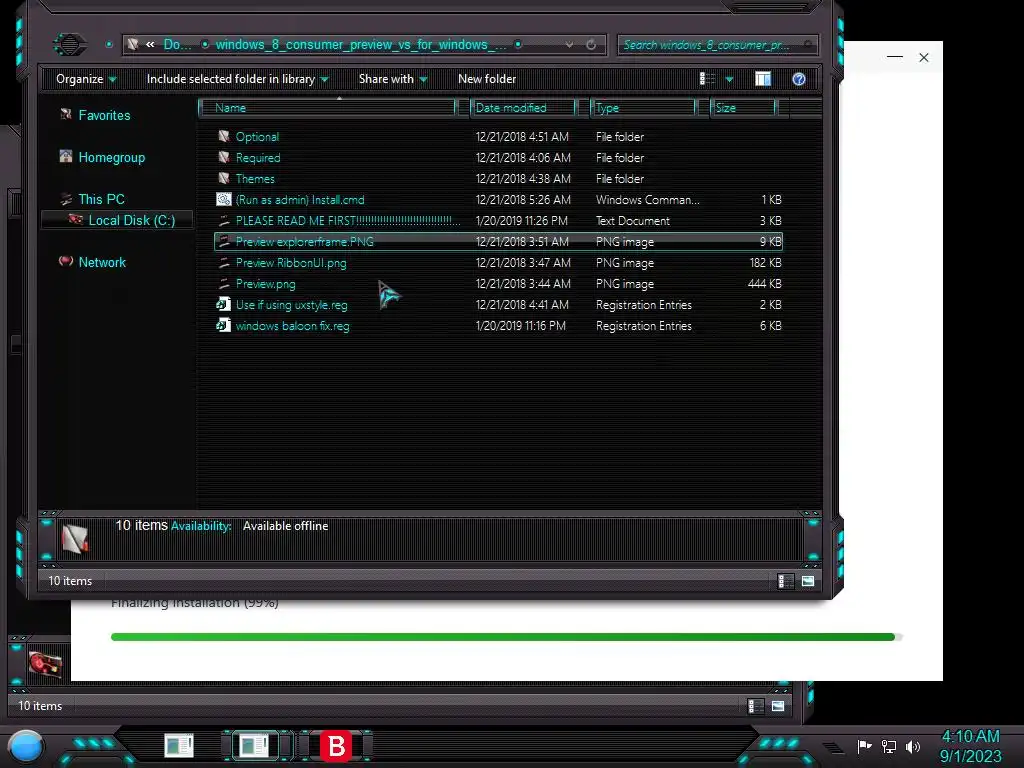
Task: Click the This PC computer icon
Action: tap(65, 199)
